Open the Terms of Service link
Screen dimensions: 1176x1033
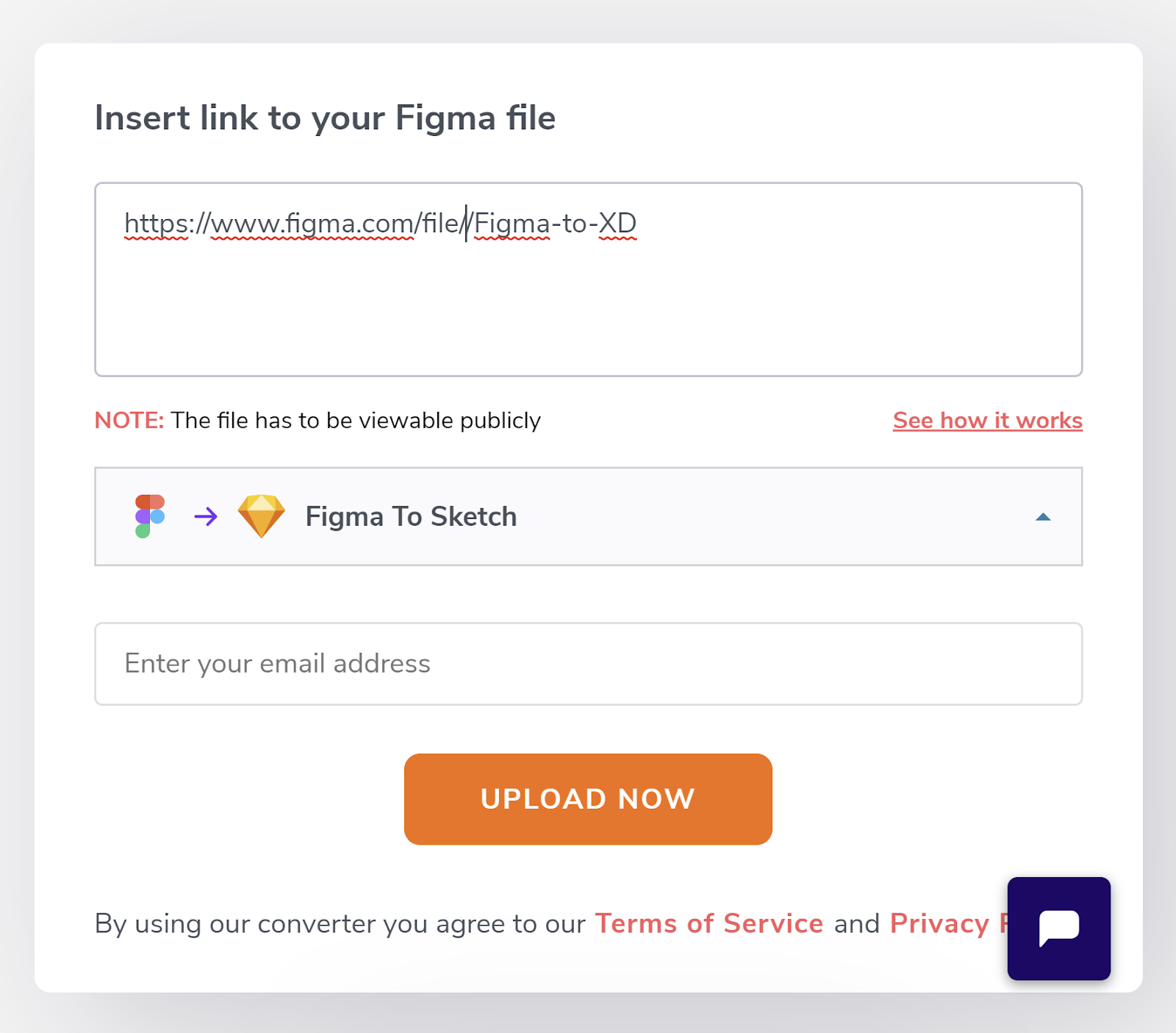709,923
